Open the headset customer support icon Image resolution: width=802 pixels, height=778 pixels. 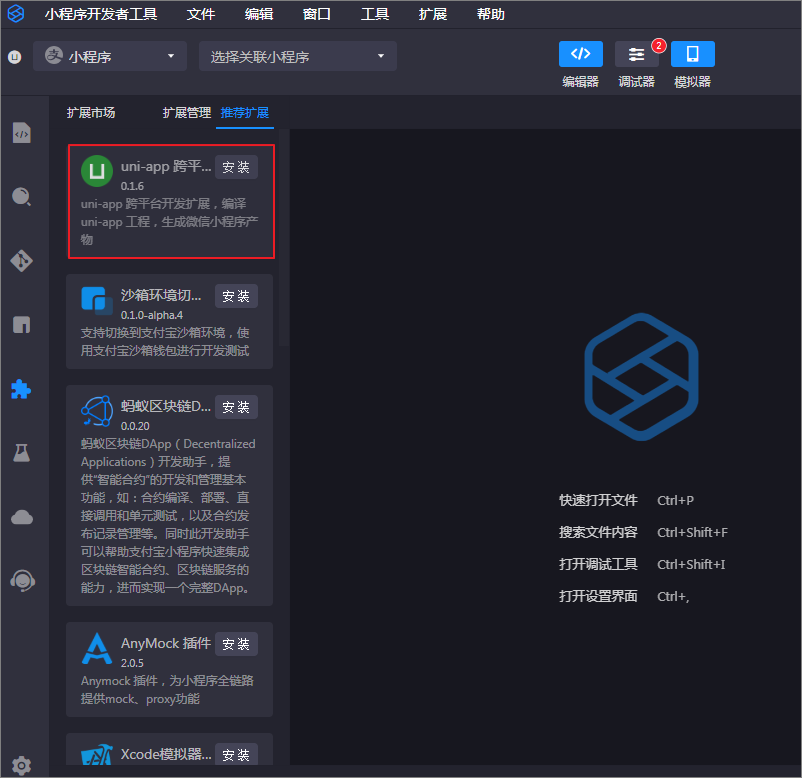tap(22, 580)
